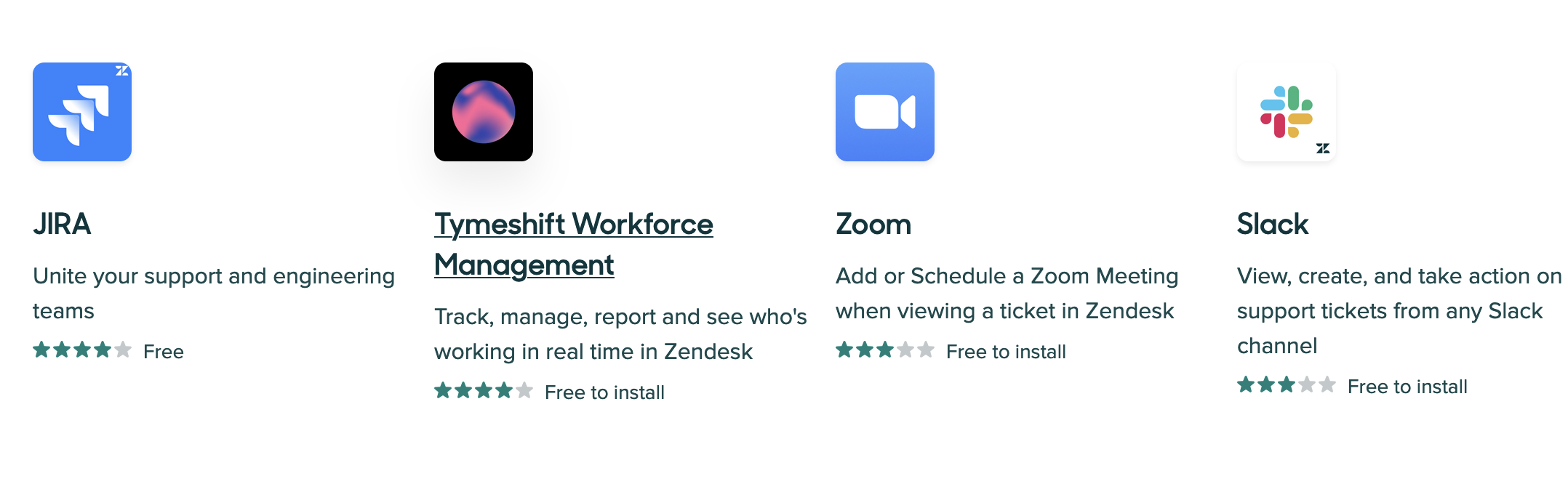This screenshot has width=1568, height=500.
Task: Click 'View, create, and take action' Slack description
Action: [1399, 311]
